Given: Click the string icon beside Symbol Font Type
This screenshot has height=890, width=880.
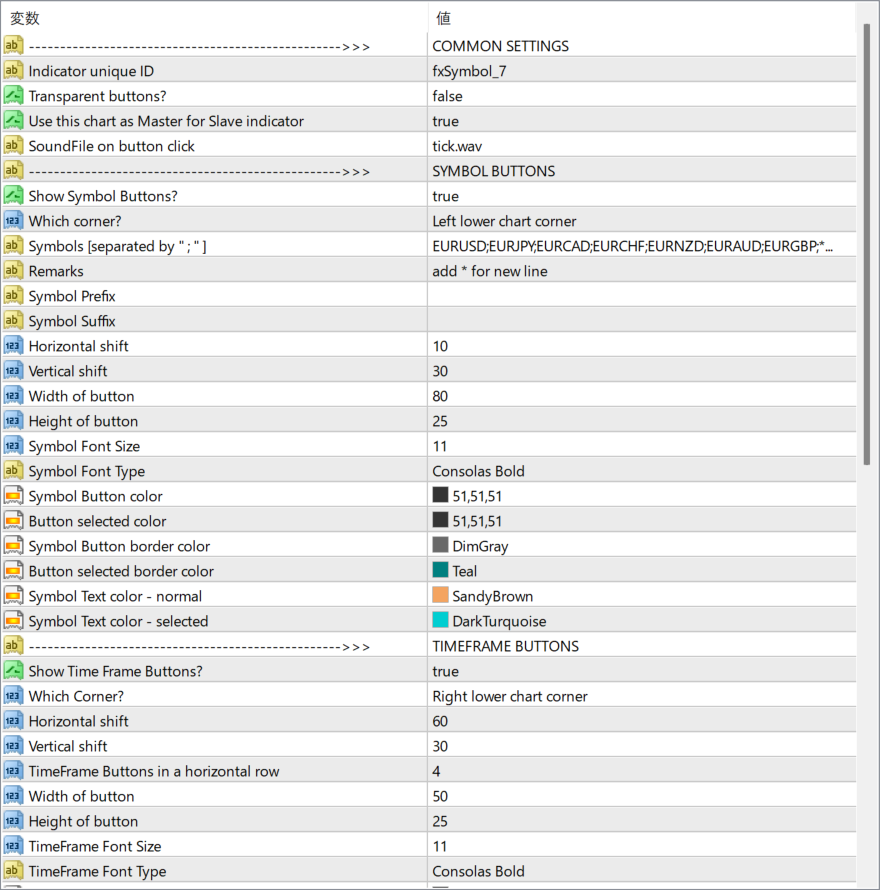Looking at the screenshot, I should coord(13,471).
